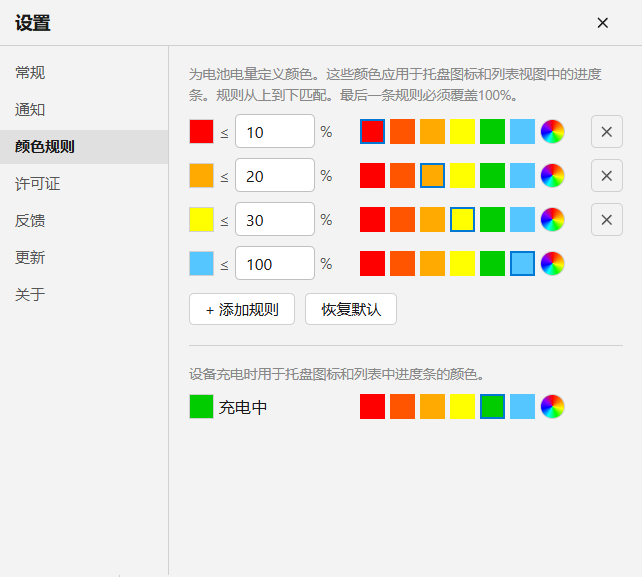This screenshot has height=577, width=642.
Task: Delete the 10% color rule
Action: (606, 132)
